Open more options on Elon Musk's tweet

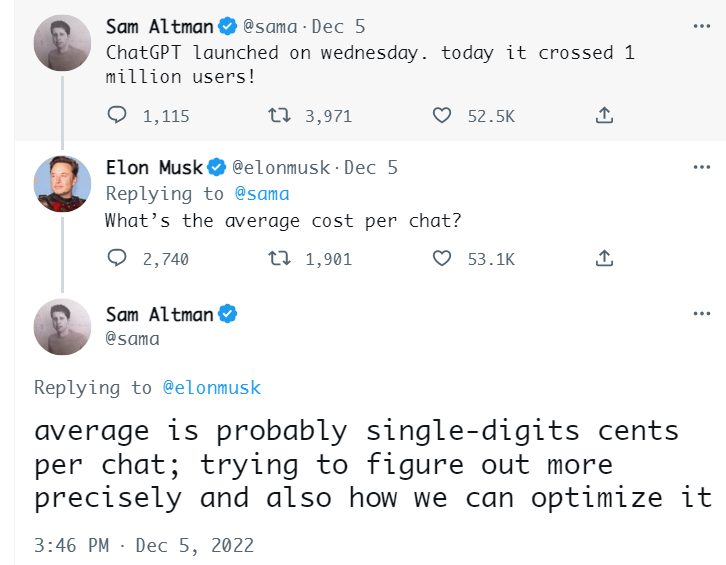702,168
